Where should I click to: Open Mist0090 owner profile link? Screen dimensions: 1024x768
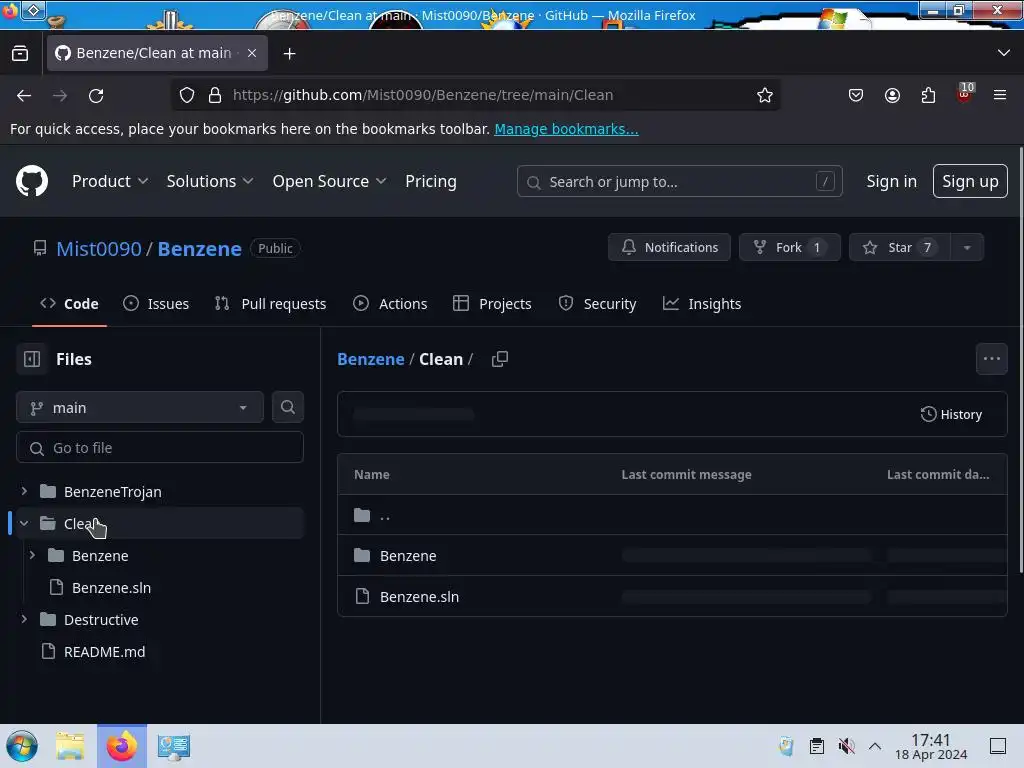99,248
